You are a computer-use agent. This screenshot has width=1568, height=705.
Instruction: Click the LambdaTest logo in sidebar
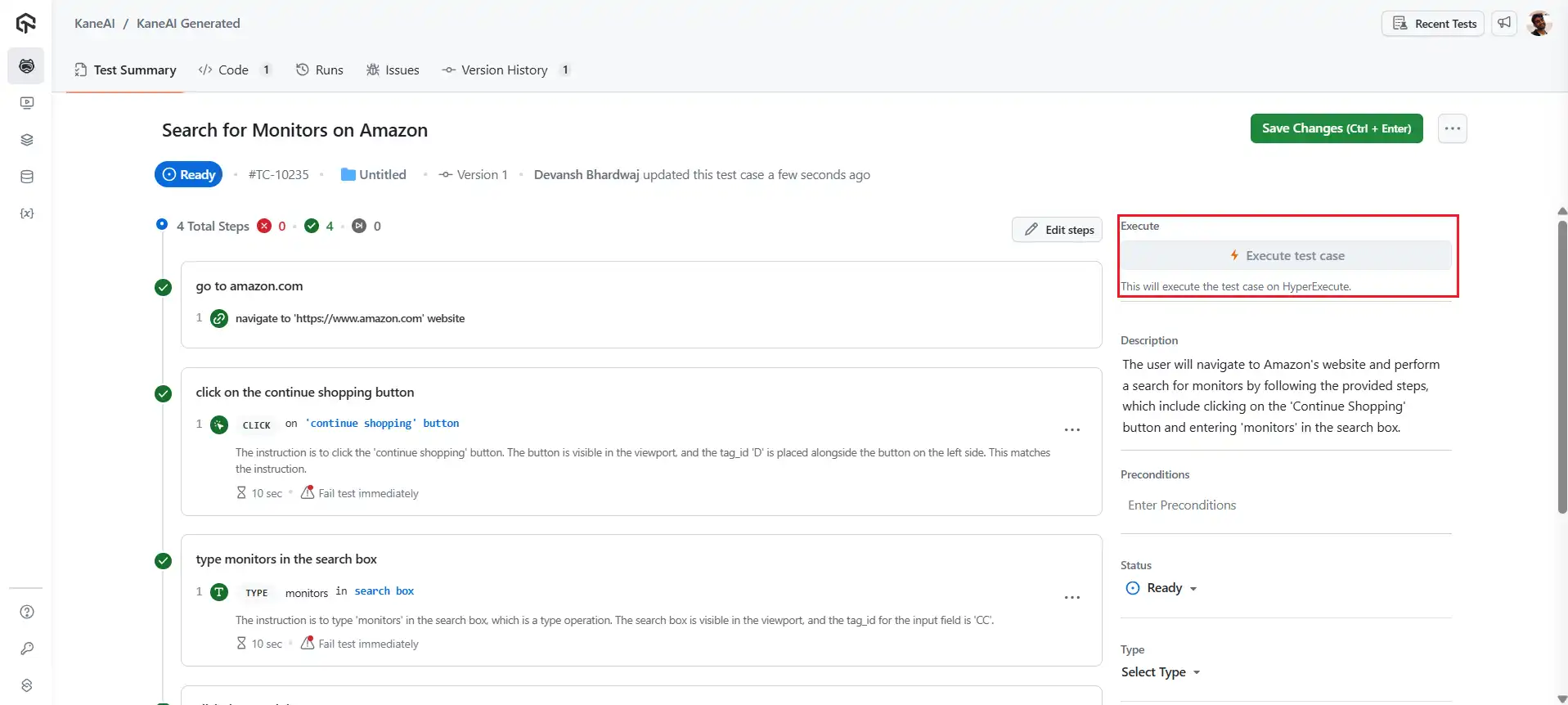26,24
